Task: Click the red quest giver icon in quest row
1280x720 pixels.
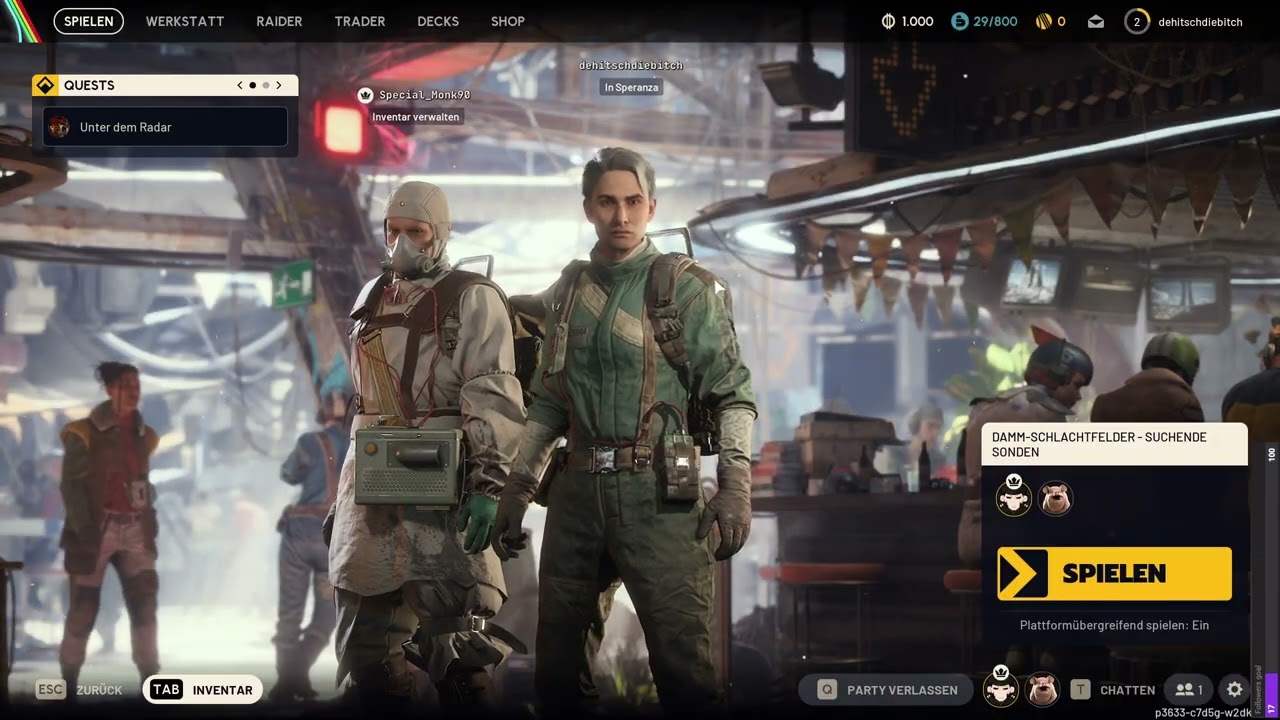Action: (60, 127)
